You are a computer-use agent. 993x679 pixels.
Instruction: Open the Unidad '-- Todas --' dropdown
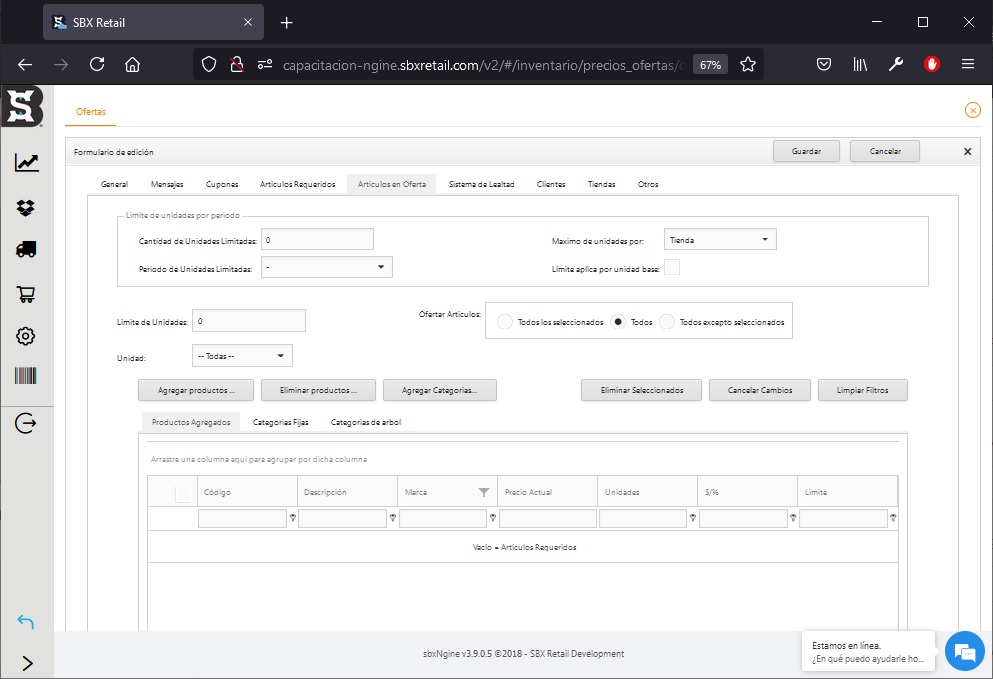(x=242, y=356)
